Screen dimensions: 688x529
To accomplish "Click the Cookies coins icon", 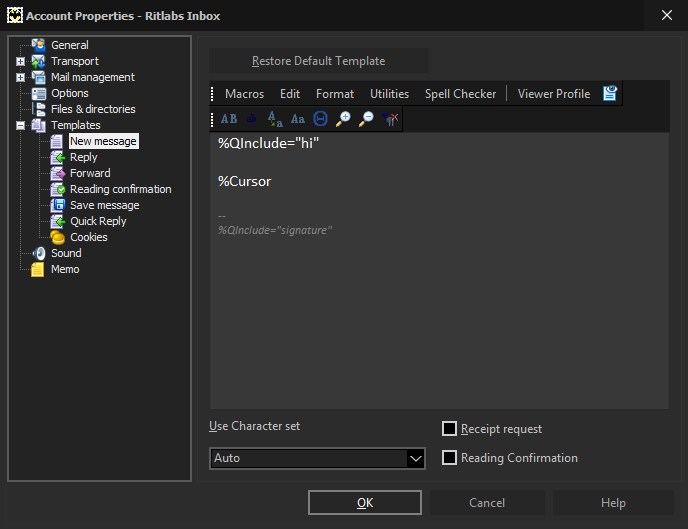I will [57, 237].
